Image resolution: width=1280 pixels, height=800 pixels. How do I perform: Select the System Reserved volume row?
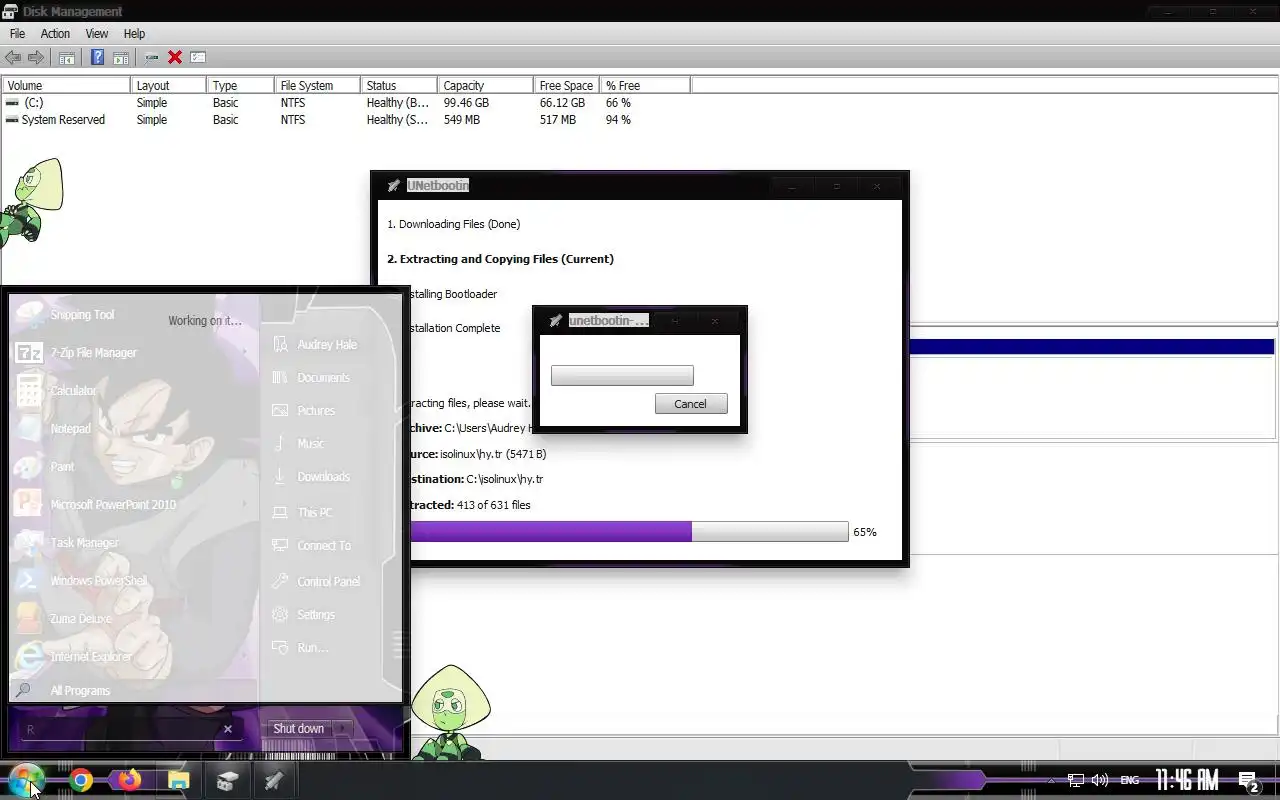tap(345, 120)
